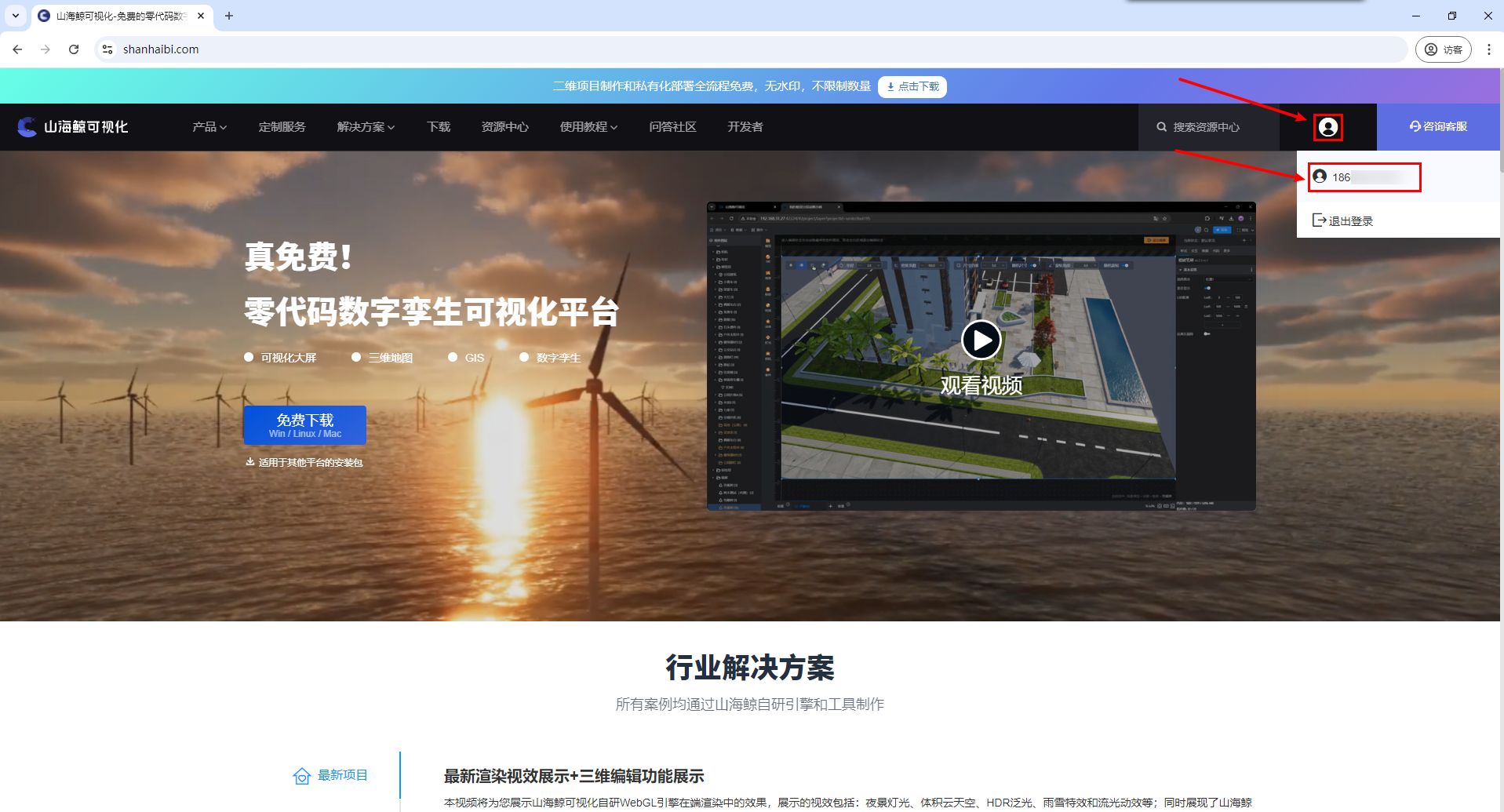Screen dimensions: 1504x812
Task: Open 问答社区 in the navbar
Action: [x=673, y=127]
